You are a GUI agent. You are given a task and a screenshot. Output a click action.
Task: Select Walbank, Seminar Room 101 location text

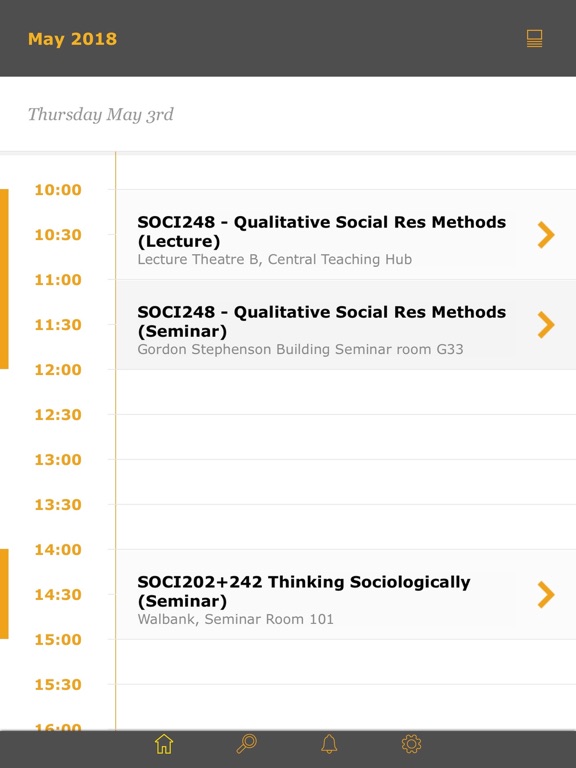click(x=236, y=619)
